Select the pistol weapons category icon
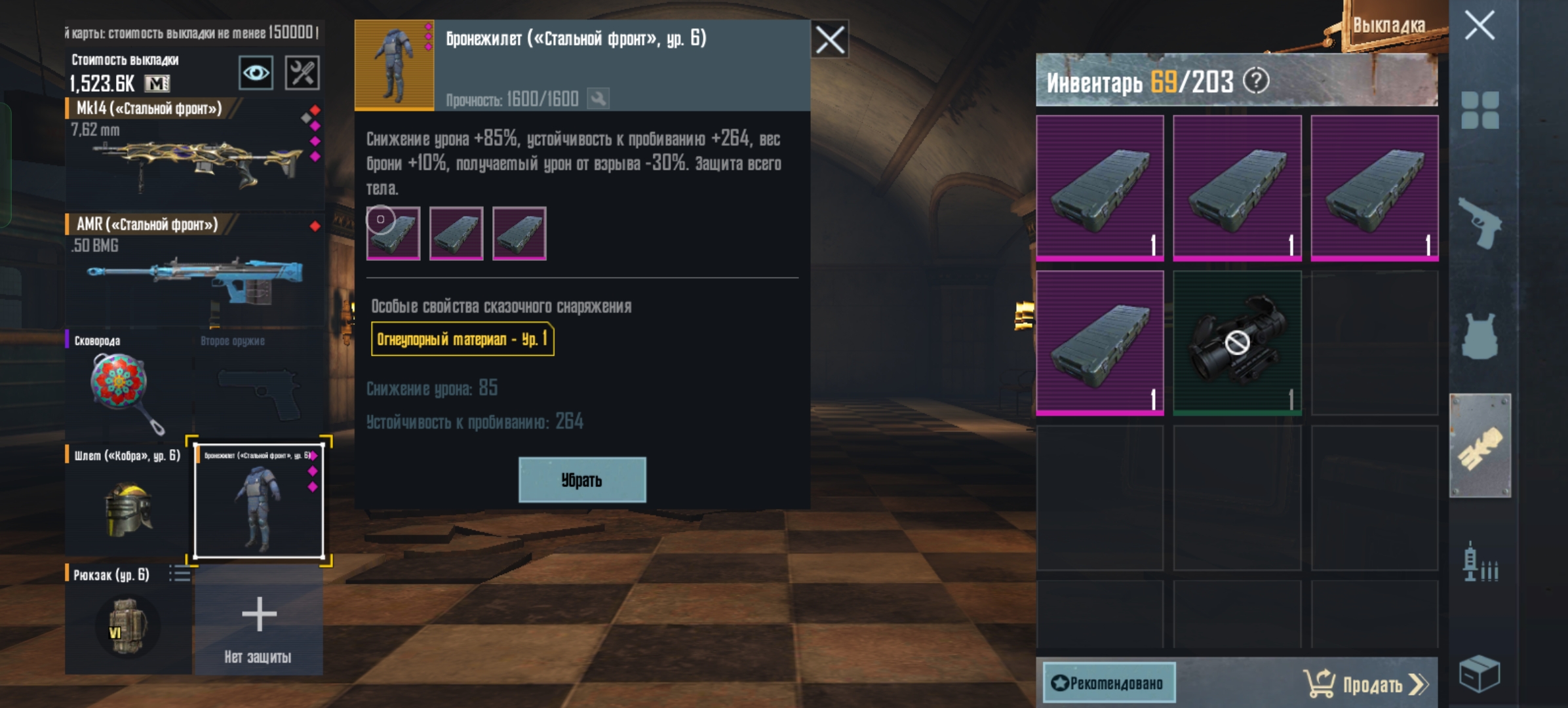This screenshot has height=708, width=1568. click(1480, 224)
